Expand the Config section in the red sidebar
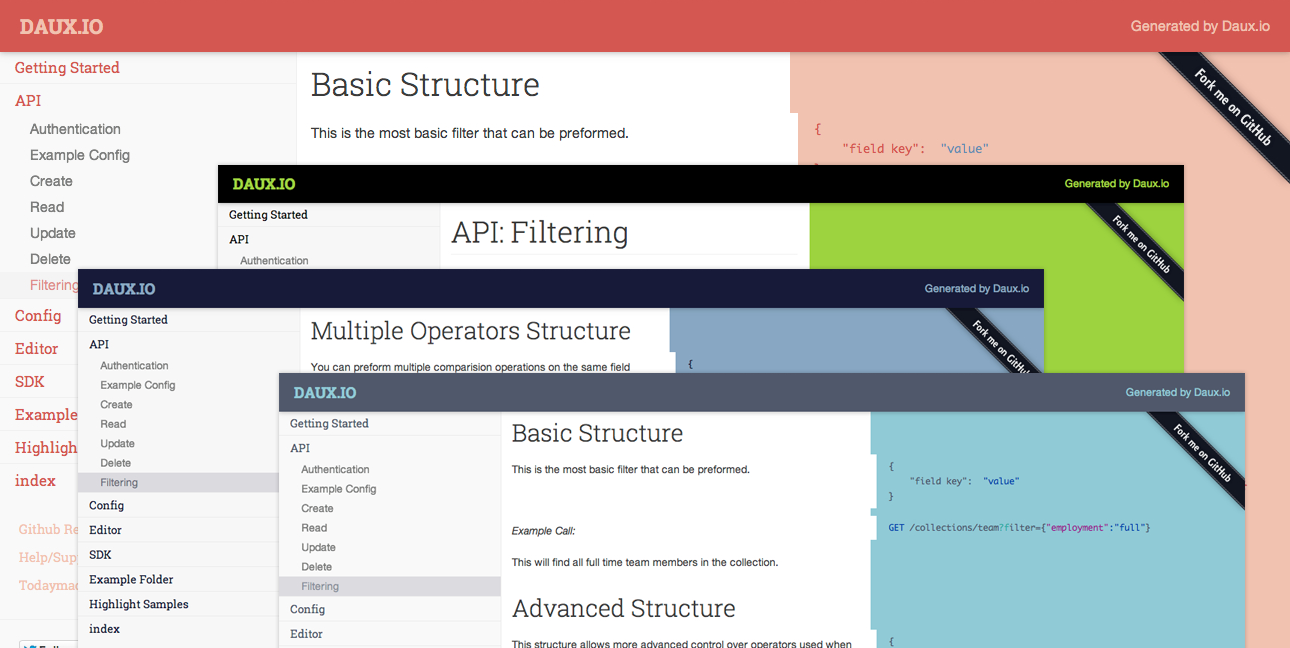The height and width of the screenshot is (648, 1290). [38, 316]
